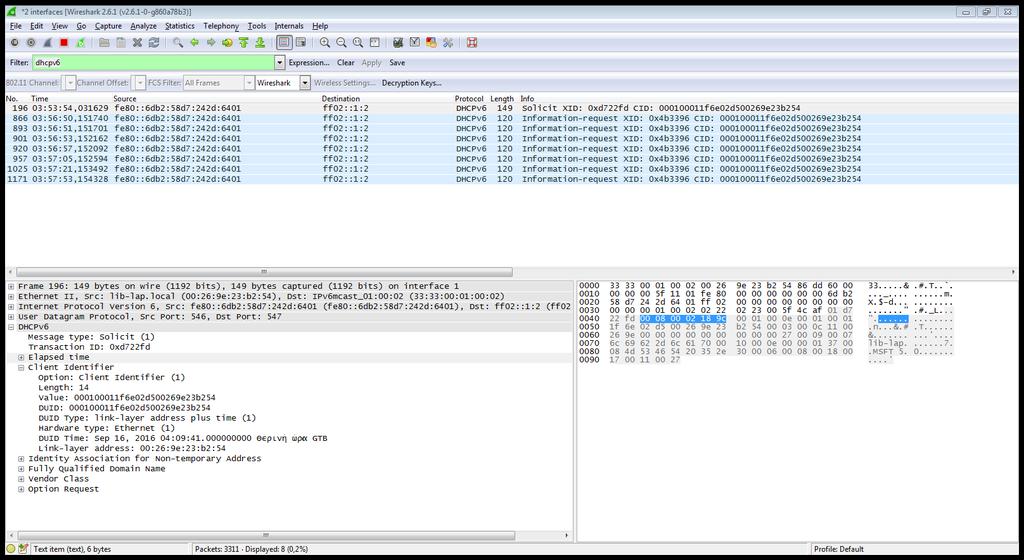Expand User Datagram Protocol node
The width and height of the screenshot is (1024, 560).
(11, 317)
